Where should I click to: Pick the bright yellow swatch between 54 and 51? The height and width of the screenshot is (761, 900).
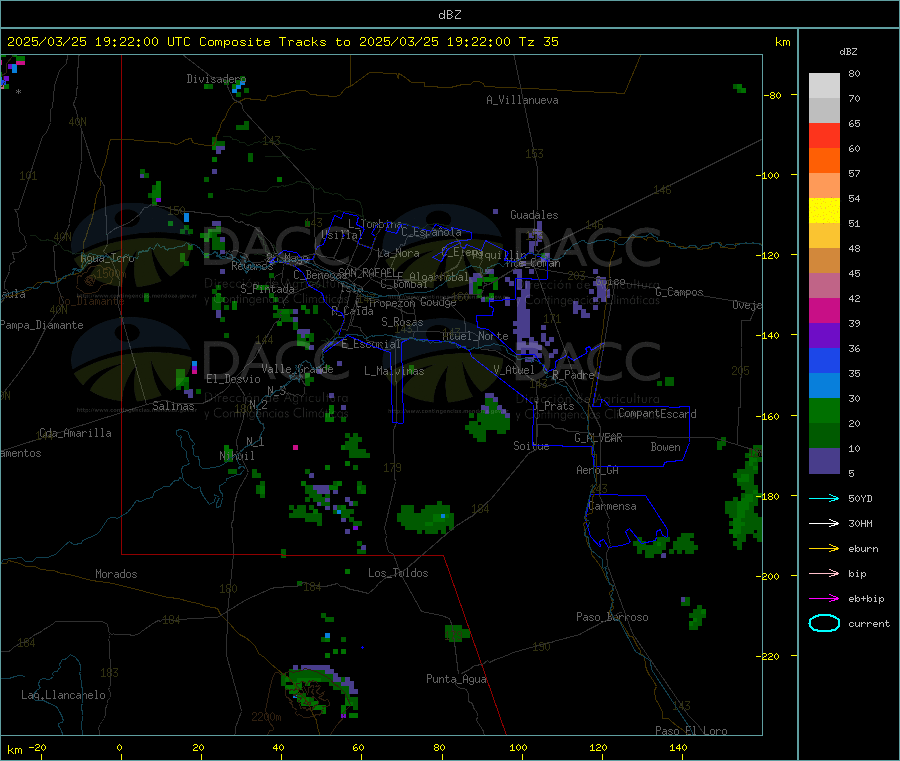click(824, 211)
